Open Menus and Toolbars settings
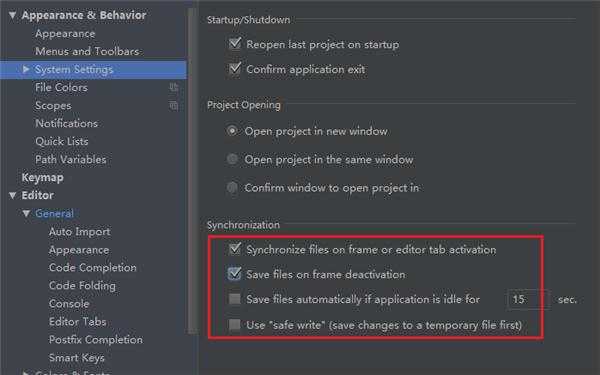Viewport: 600px width, 375px height. [87, 51]
